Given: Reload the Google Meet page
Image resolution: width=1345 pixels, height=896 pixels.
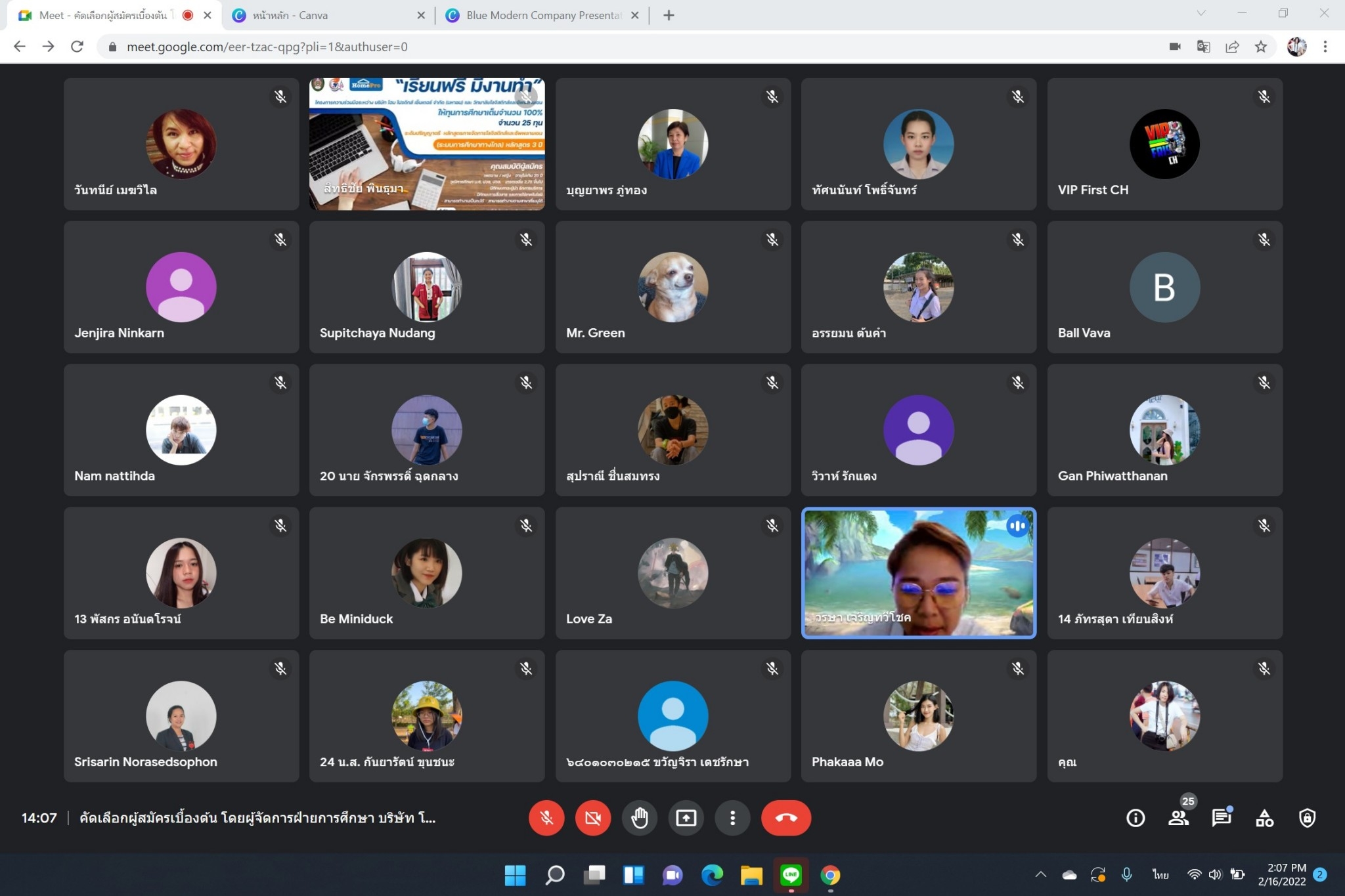Looking at the screenshot, I should coord(77,47).
